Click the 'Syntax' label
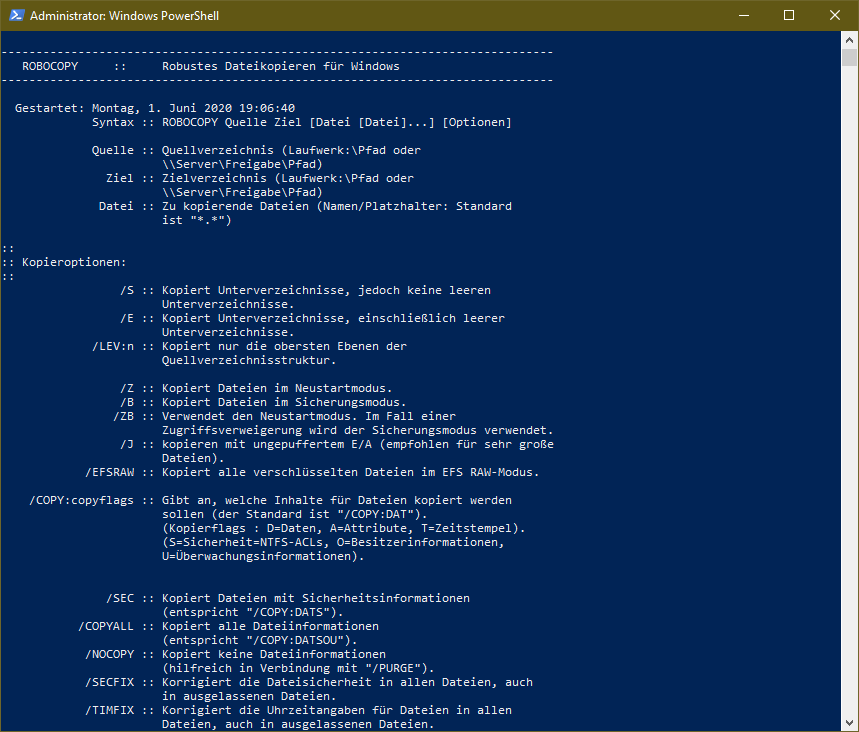Viewport: 859px width, 732px height. [x=113, y=122]
